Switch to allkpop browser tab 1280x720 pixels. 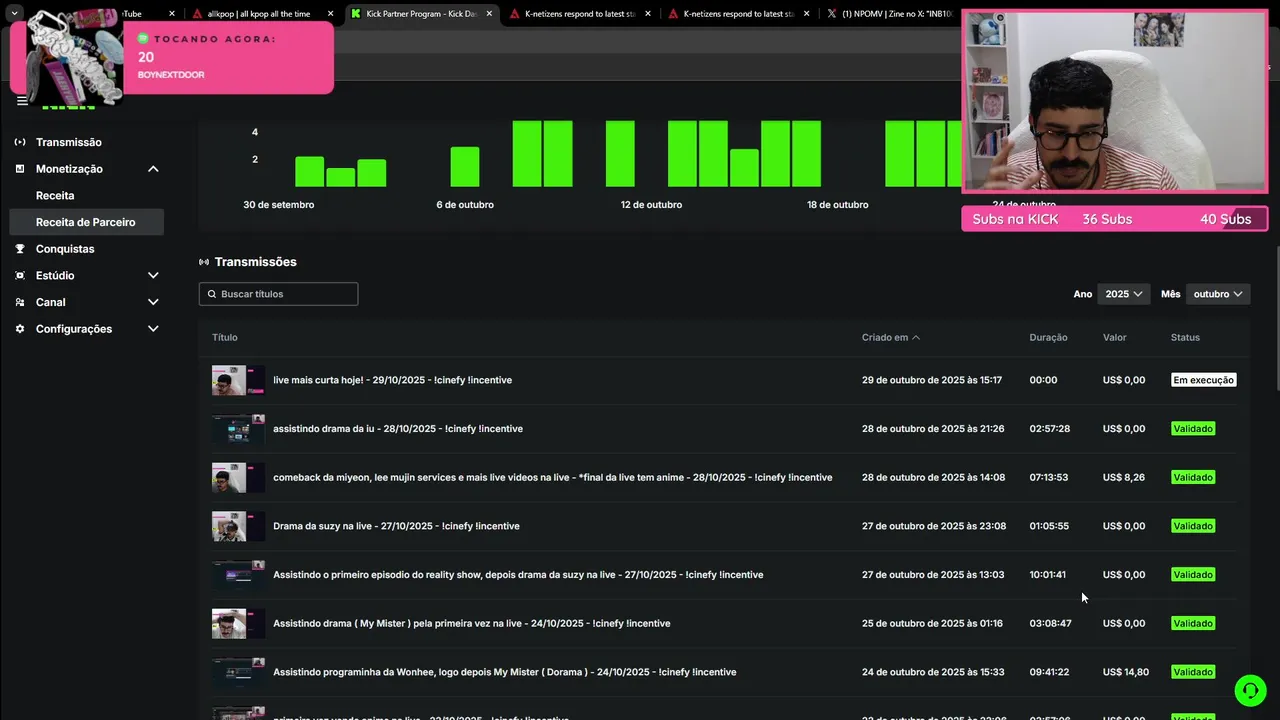point(258,14)
